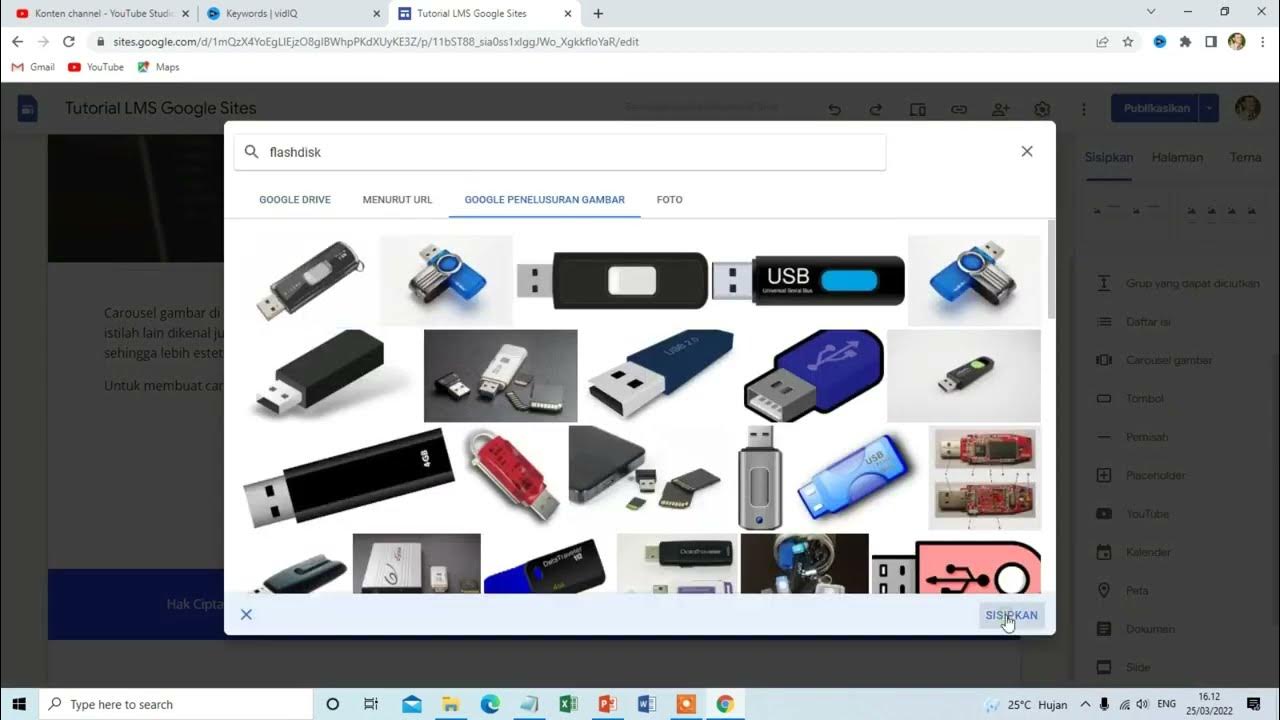1280x720 pixels.
Task: Close the image picker dialog with X
Action: pyautogui.click(x=1026, y=151)
